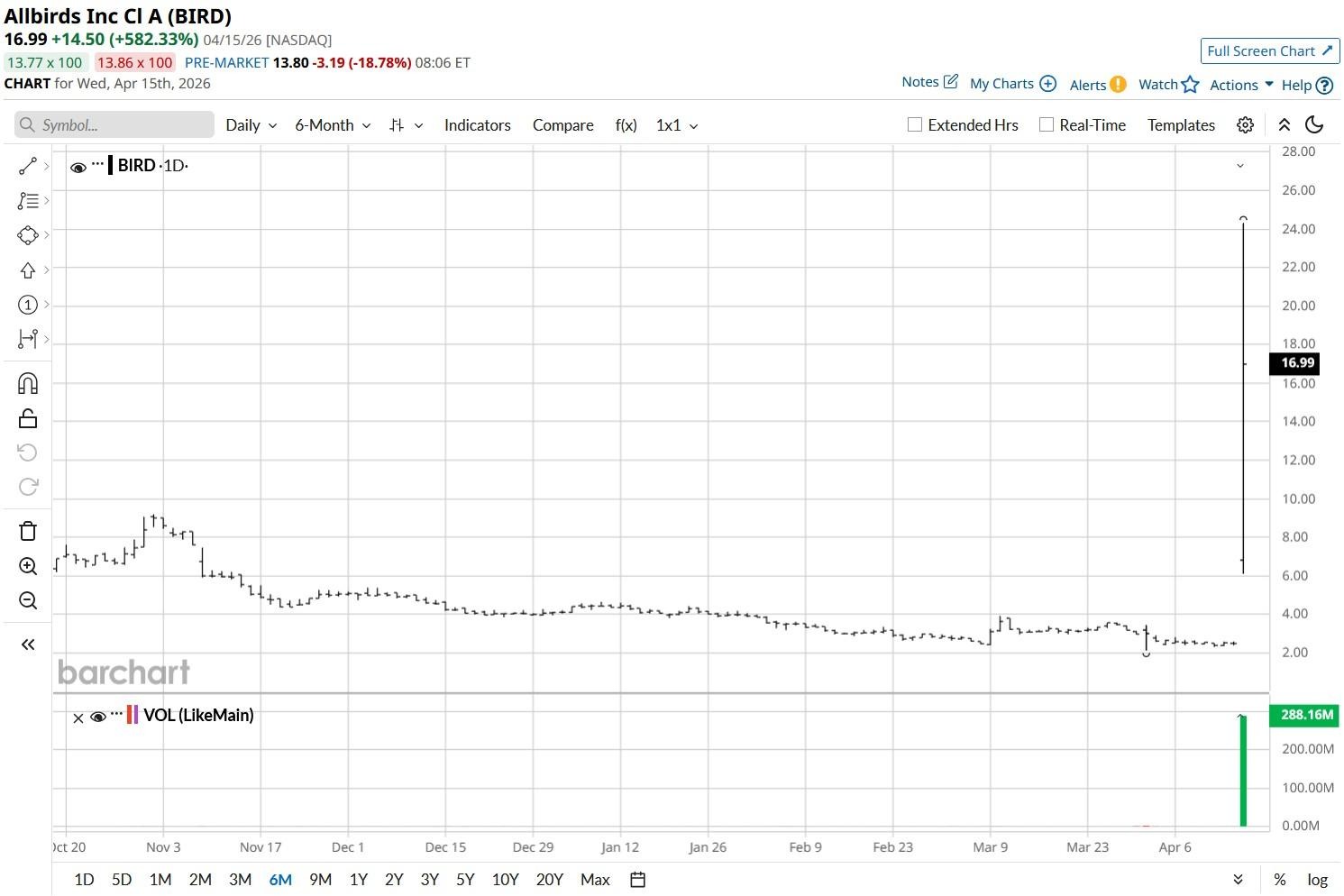
Task: Toggle BIRD series visibility eye
Action: 78,167
